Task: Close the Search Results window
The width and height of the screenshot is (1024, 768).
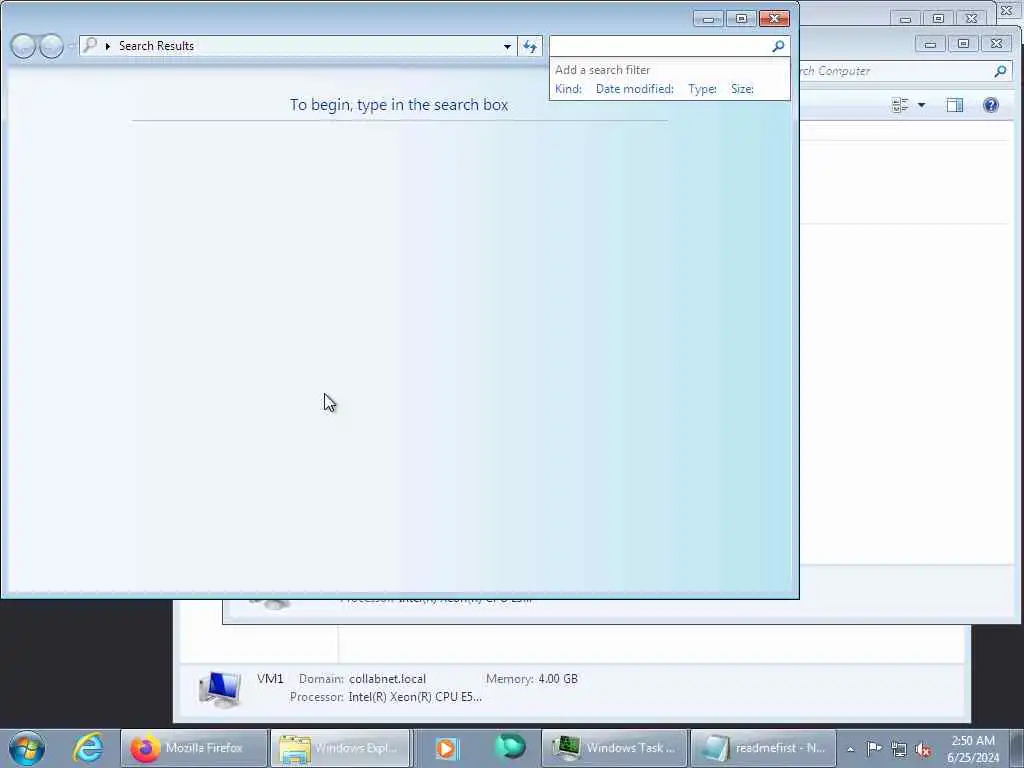Action: tap(775, 19)
